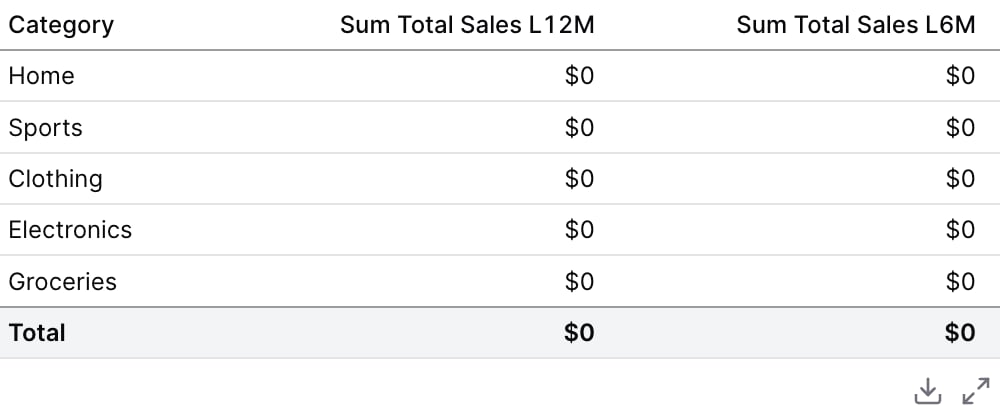
Task: Click the Total L6M sales value
Action: (x=960, y=332)
